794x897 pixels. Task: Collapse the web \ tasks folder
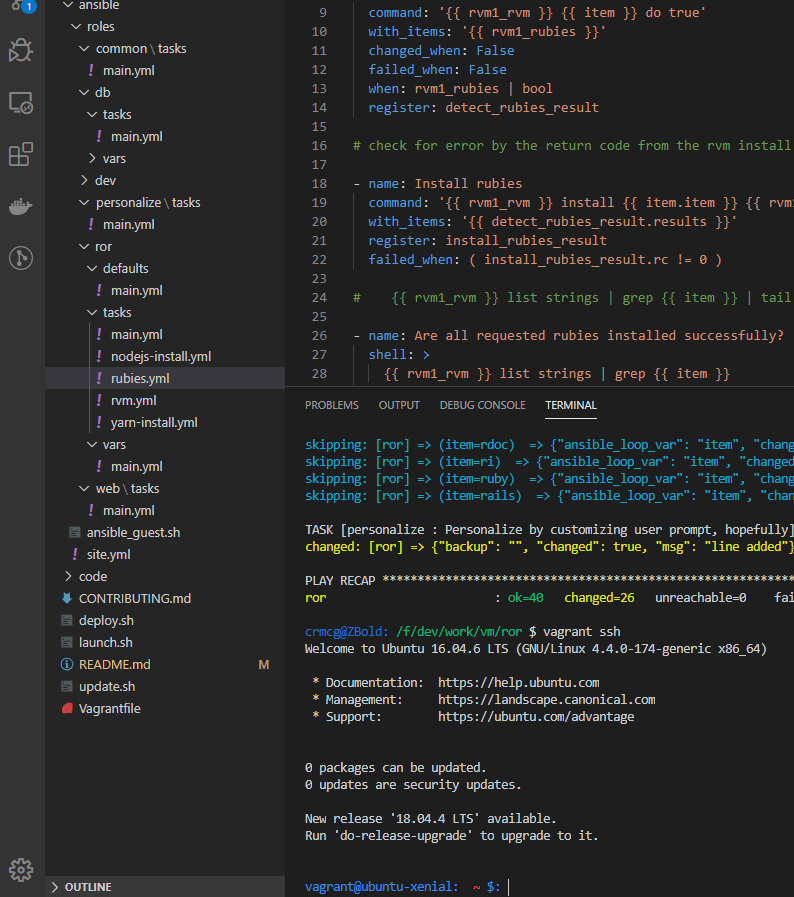click(84, 489)
